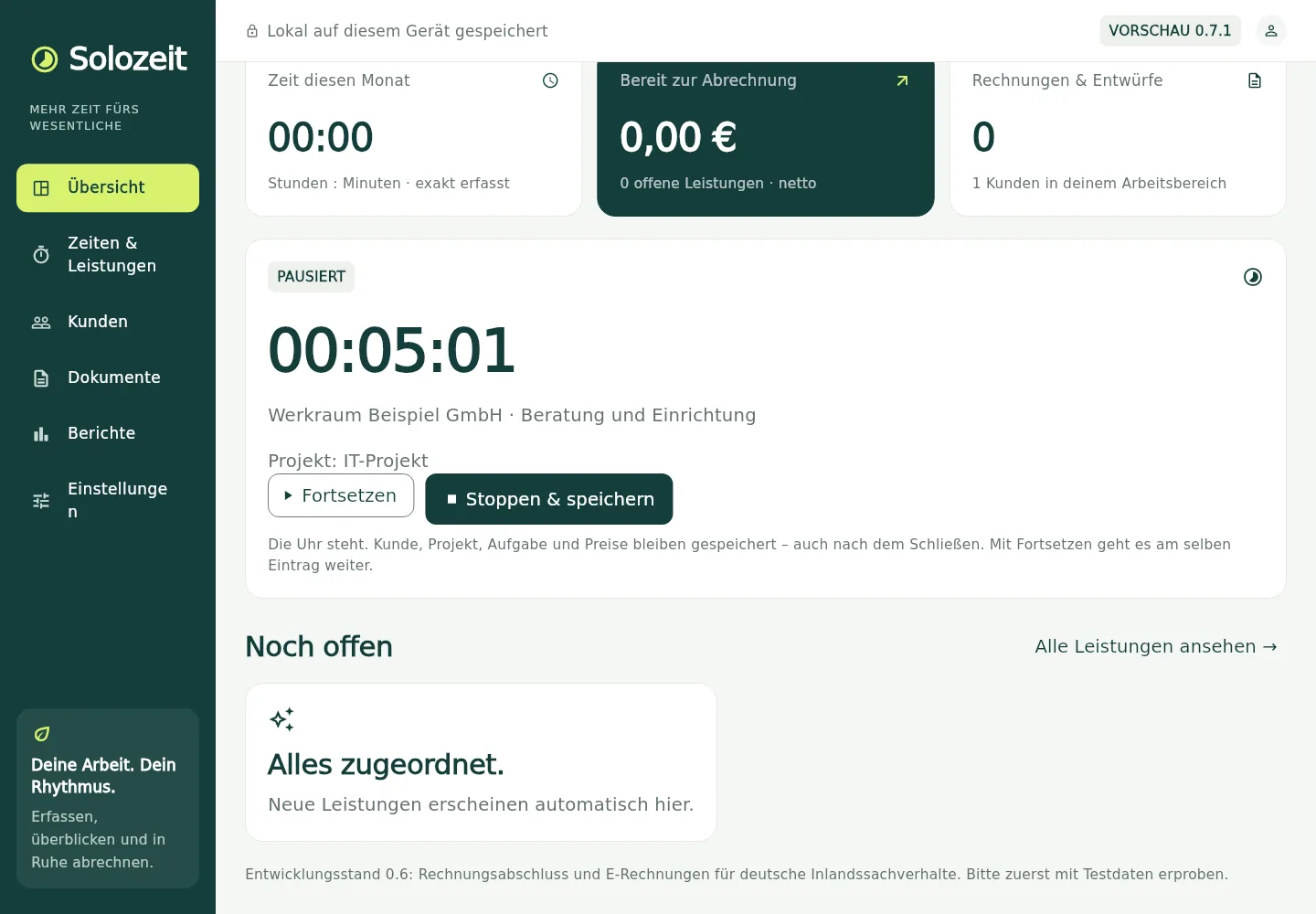The width and height of the screenshot is (1316, 914).
Task: Click the leaf icon in sidebar promo
Action: coord(42,734)
